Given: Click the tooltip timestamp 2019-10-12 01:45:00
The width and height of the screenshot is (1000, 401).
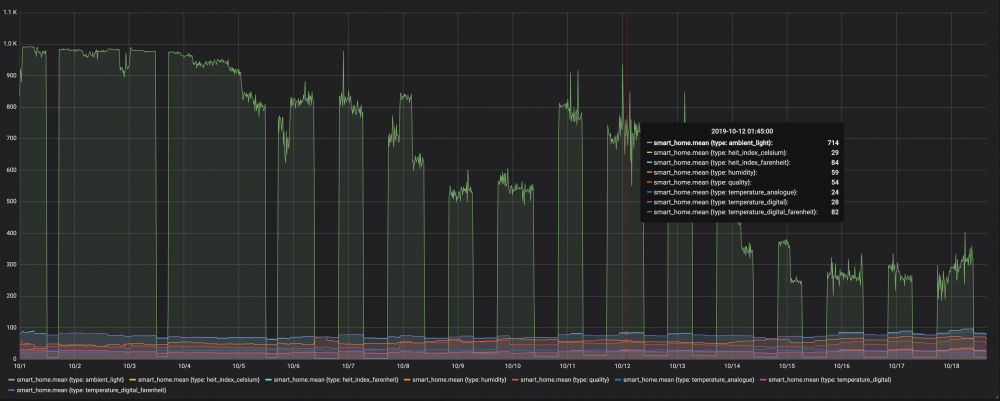Looking at the screenshot, I should point(742,131).
